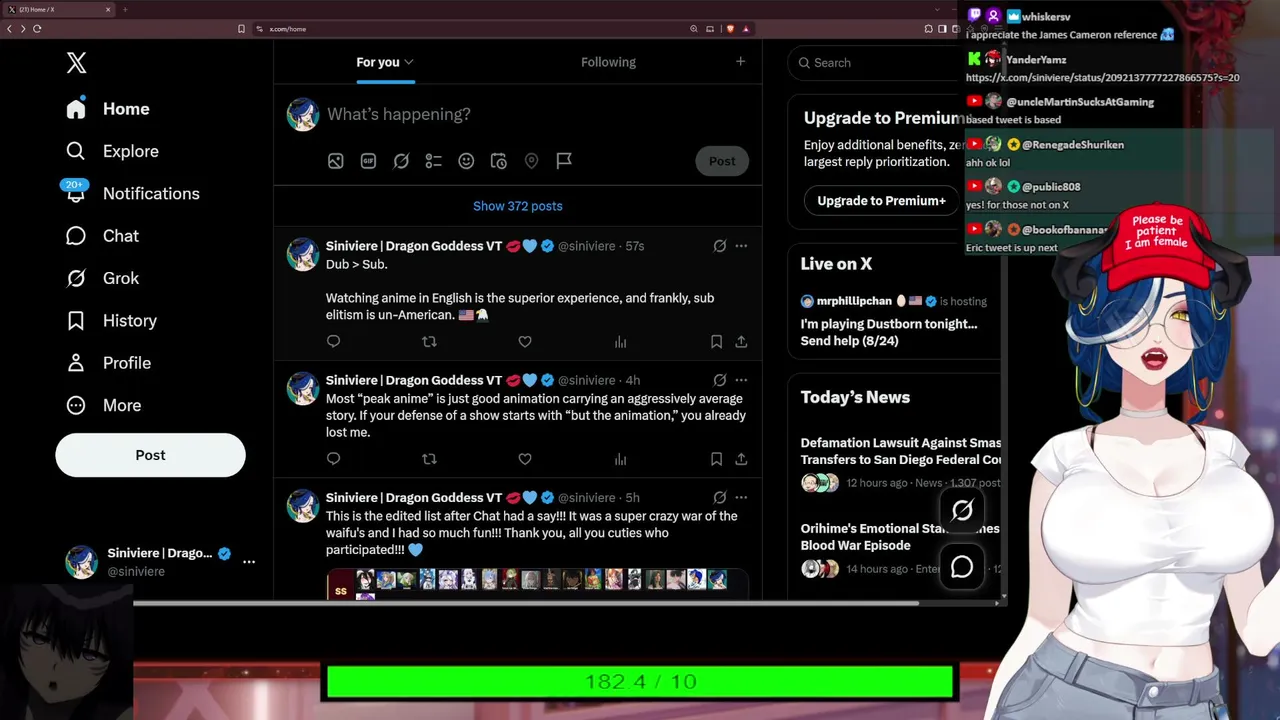This screenshot has height=720, width=1280.
Task: Click the @siniviere handle on 57s post
Action: (x=586, y=246)
